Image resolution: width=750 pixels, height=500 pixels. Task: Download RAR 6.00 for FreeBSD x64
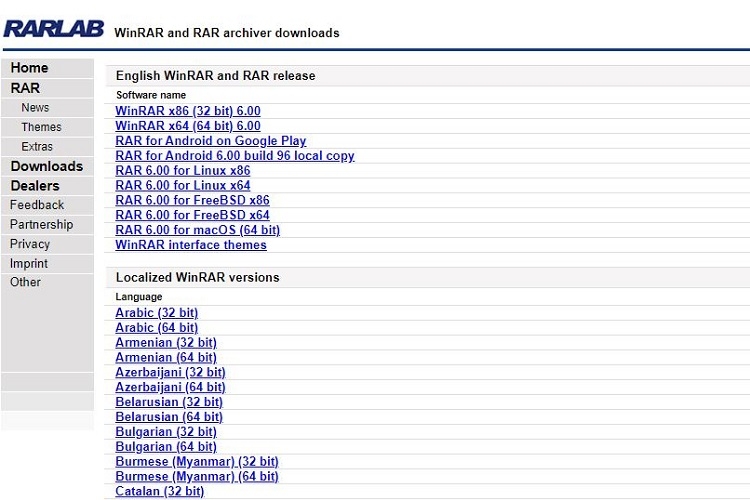point(192,215)
